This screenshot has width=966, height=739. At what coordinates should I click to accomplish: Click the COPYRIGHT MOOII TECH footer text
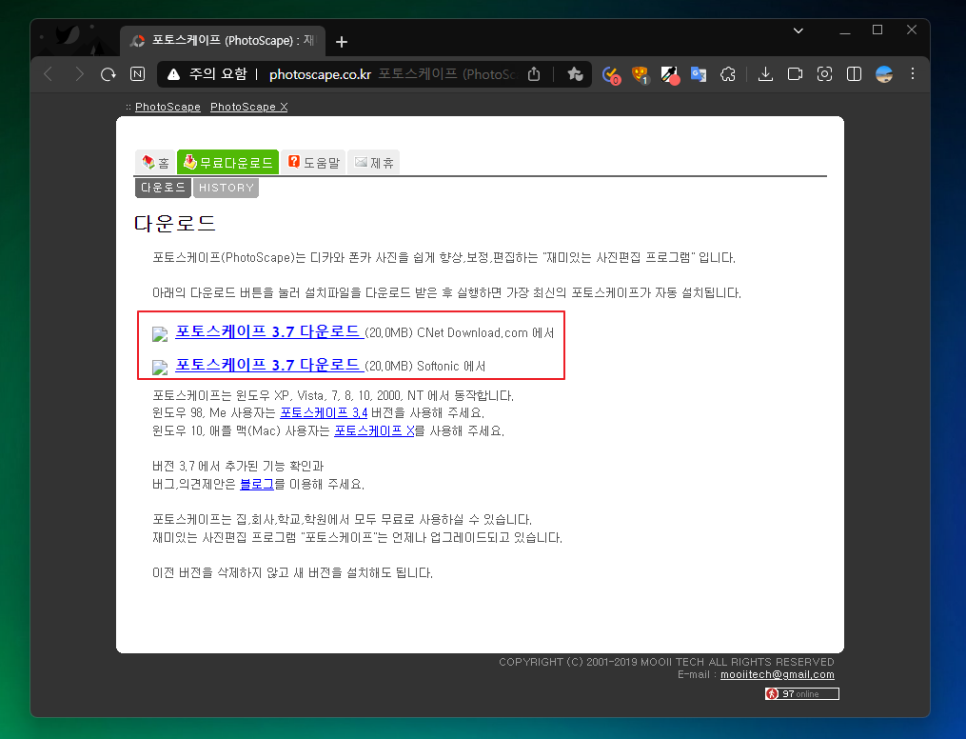point(667,662)
